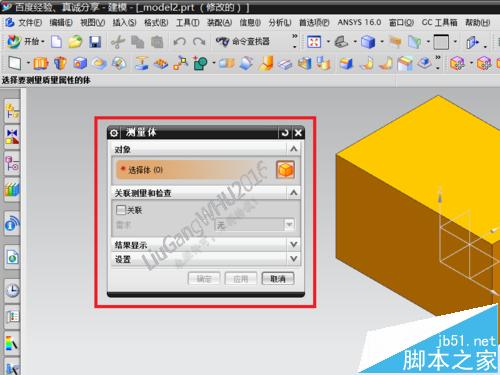Click the orange cube select body icon
The image size is (500, 375).
(285, 170)
